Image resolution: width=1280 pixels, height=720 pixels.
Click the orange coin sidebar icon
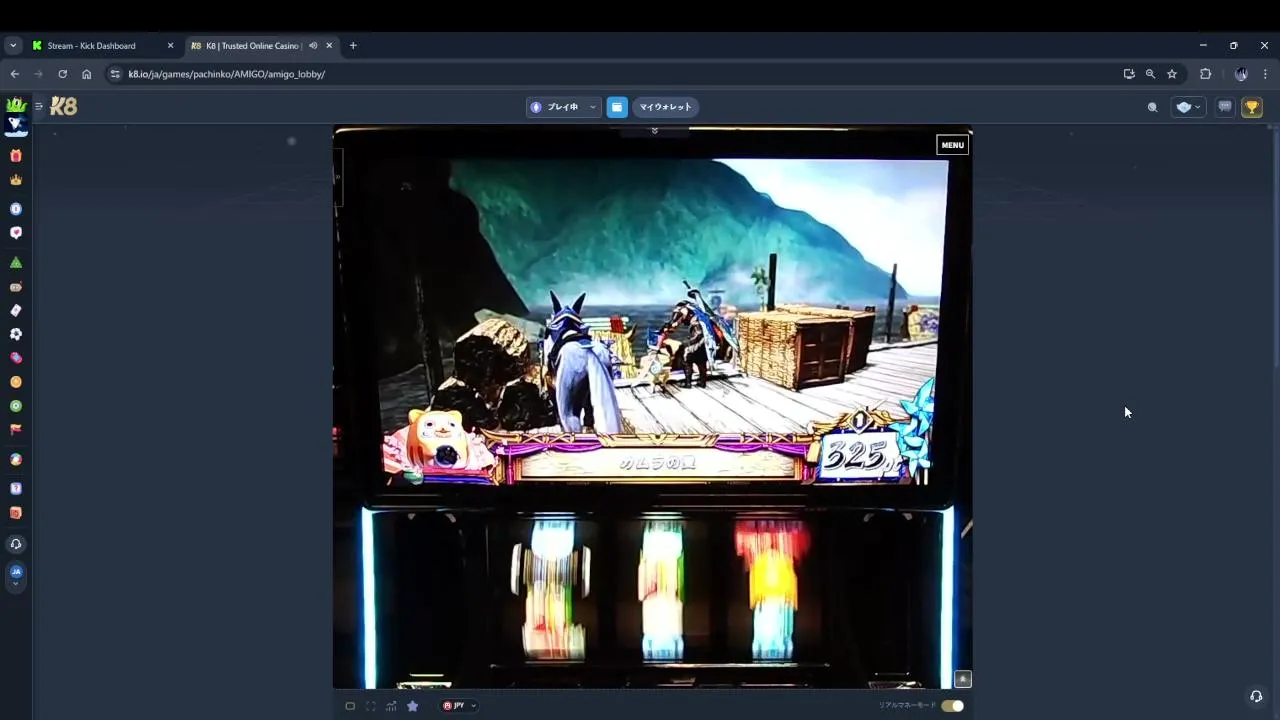click(16, 382)
